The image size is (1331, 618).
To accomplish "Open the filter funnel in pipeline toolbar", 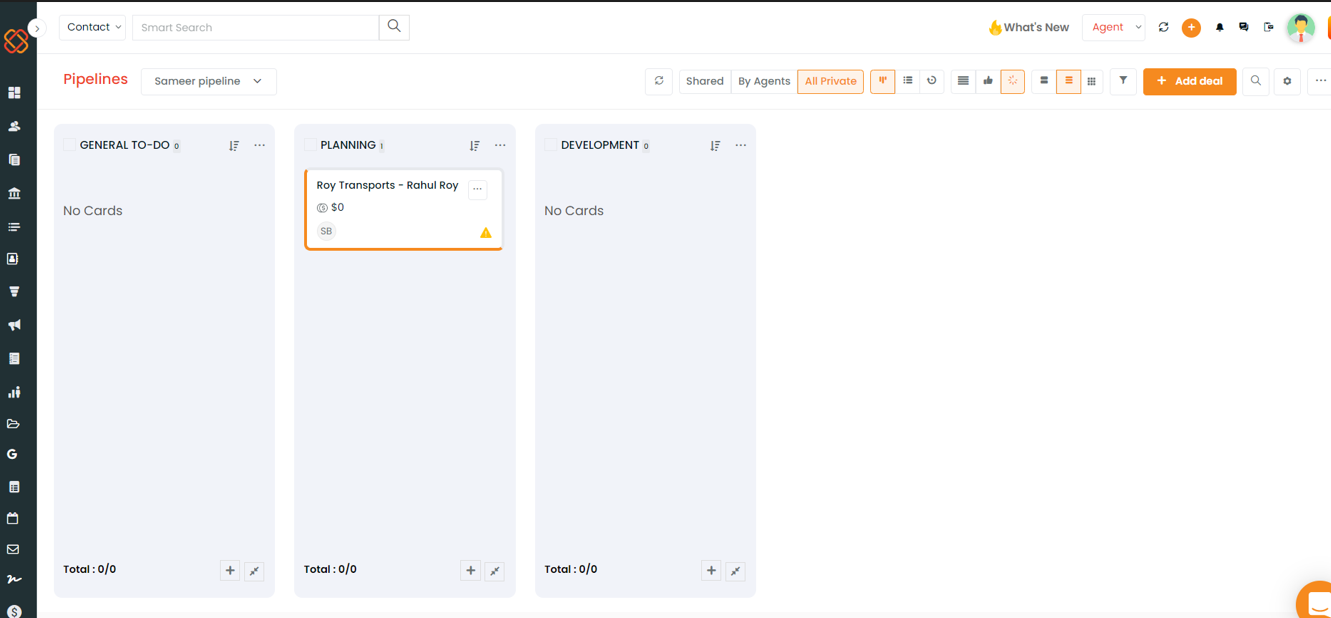I will pyautogui.click(x=1123, y=81).
